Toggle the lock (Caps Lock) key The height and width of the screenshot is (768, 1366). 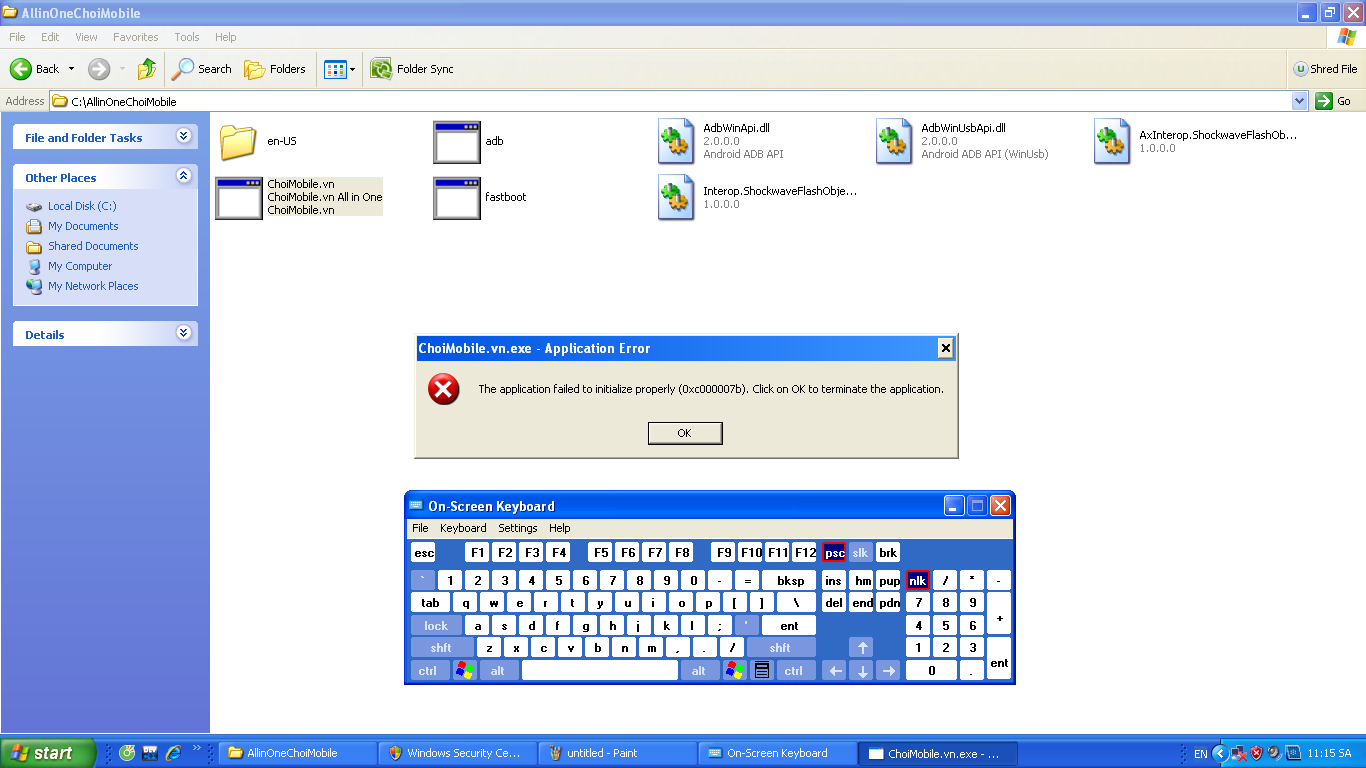(x=436, y=626)
